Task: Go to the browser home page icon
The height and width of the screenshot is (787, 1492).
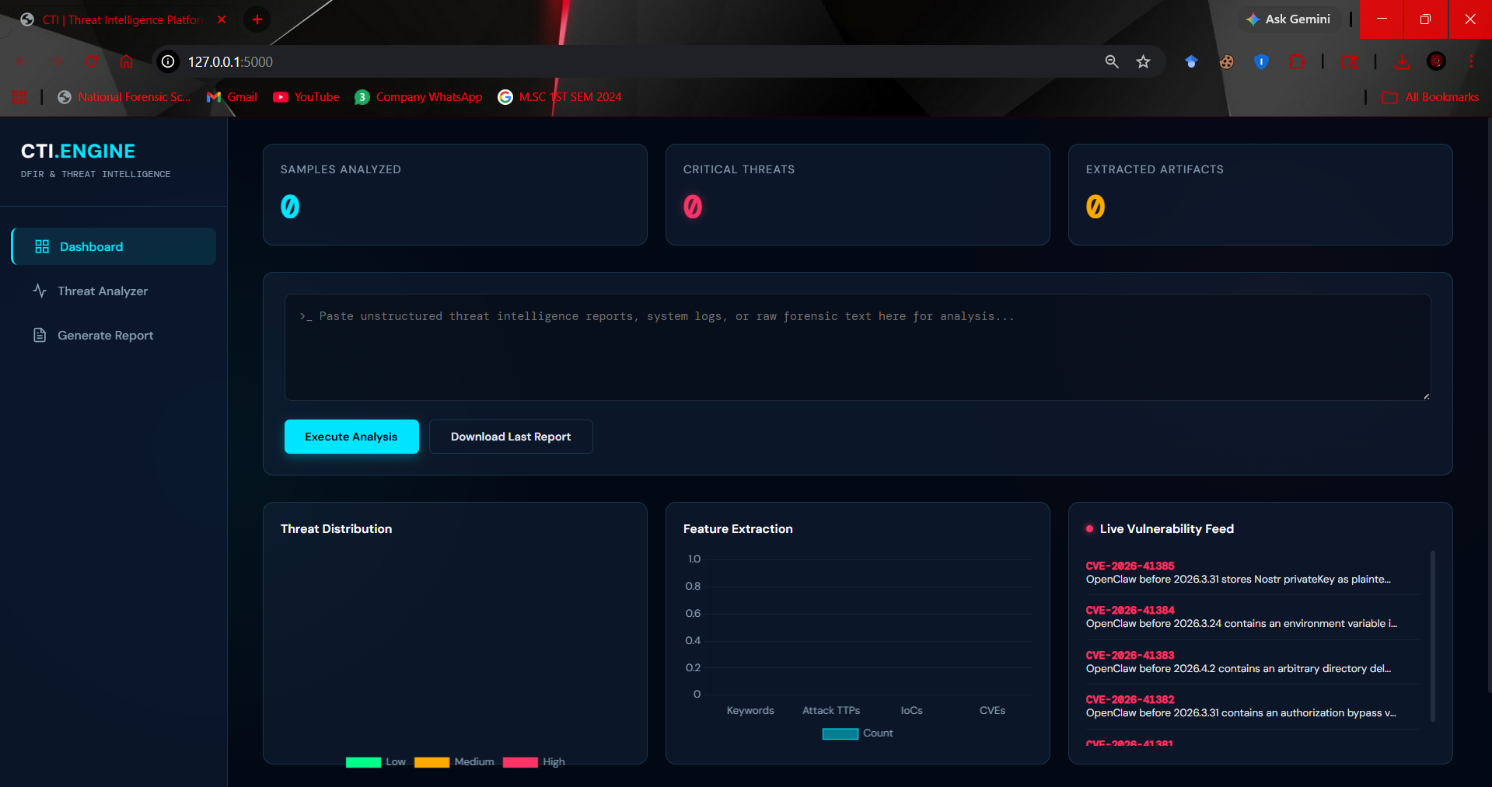Action: [126, 62]
